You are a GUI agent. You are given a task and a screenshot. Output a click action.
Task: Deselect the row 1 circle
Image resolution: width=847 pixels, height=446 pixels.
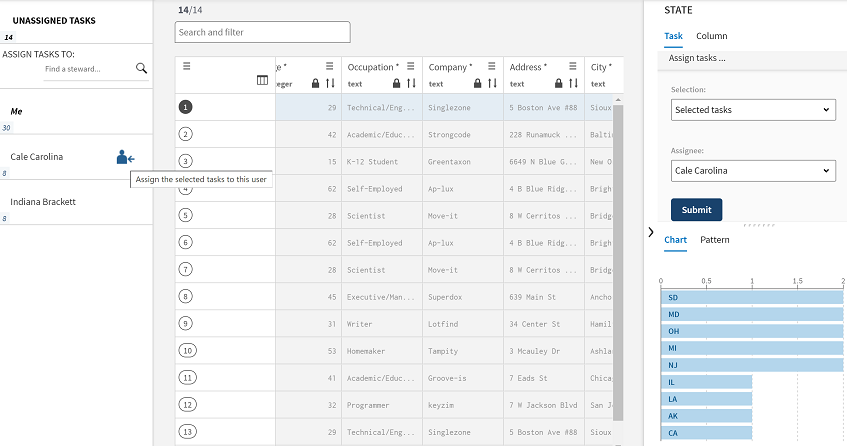click(186, 106)
